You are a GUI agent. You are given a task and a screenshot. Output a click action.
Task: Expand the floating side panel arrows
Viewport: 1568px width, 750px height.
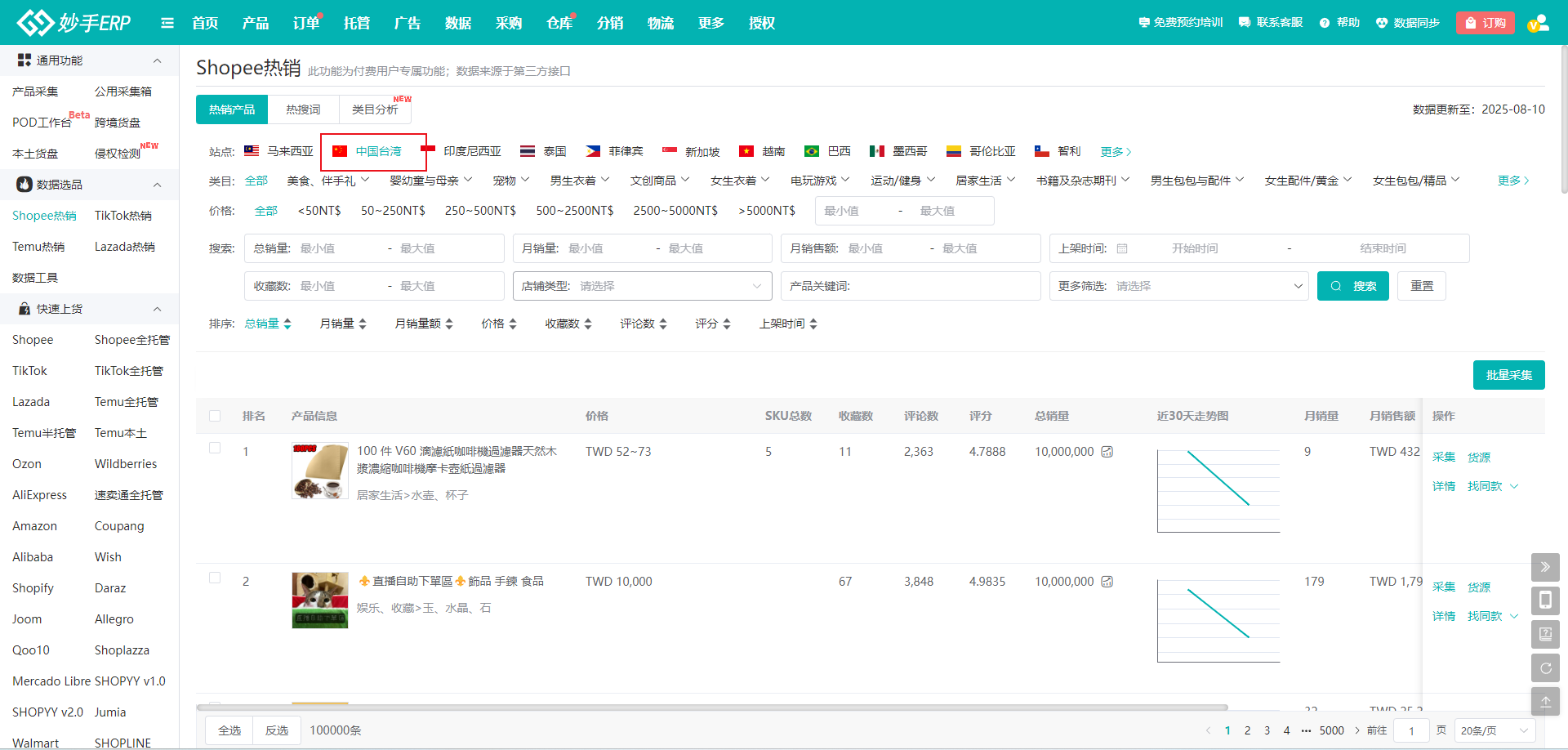pyautogui.click(x=1545, y=567)
